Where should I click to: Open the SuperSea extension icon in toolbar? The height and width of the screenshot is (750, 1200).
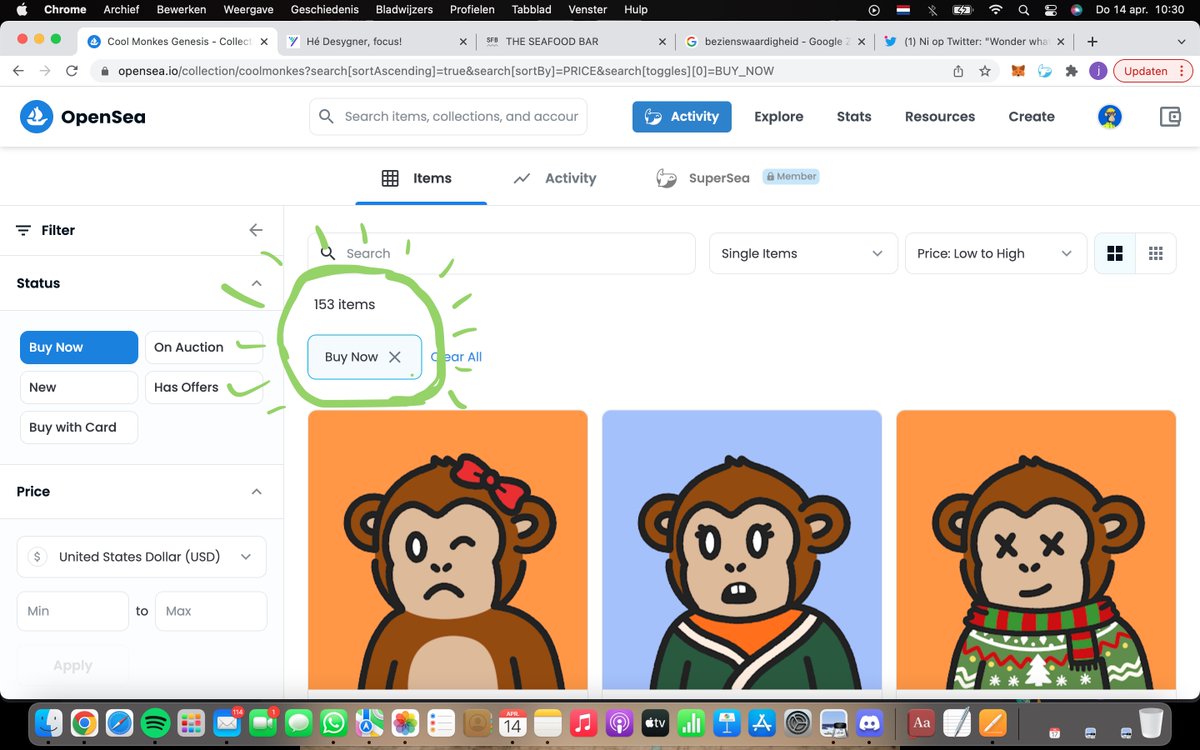1045,71
